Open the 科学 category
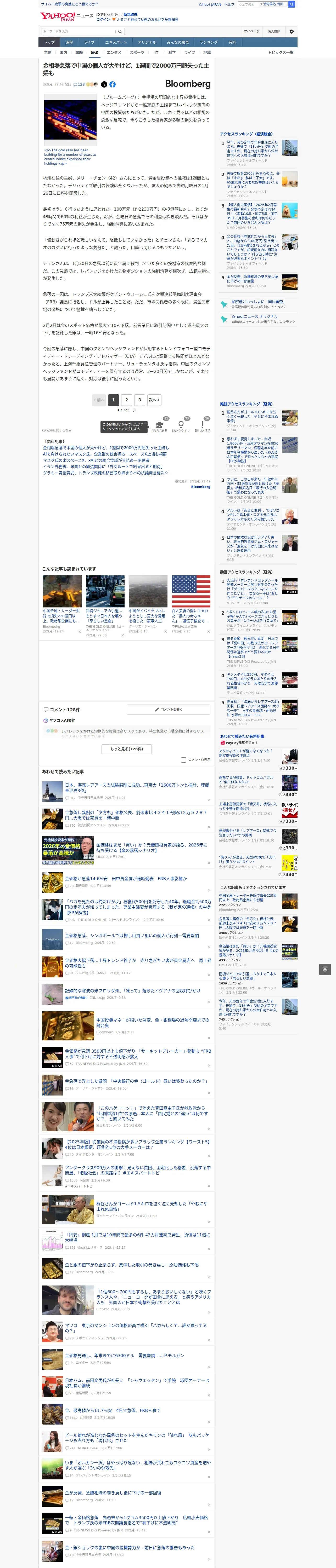Screen dimensions: 336x1568 (172, 52)
